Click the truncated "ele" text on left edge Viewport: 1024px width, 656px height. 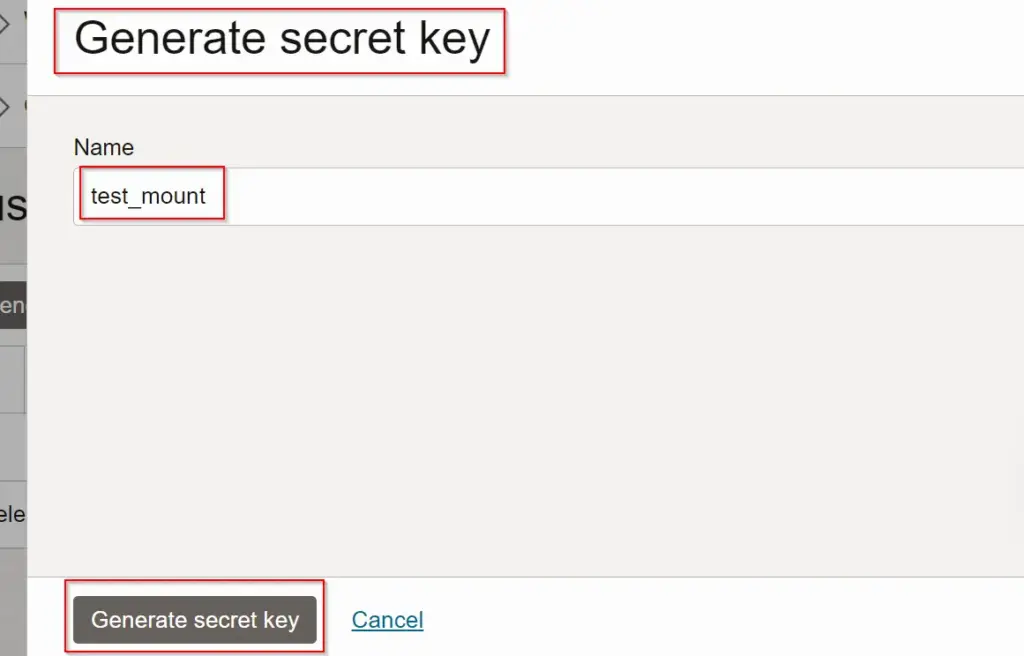(12, 515)
